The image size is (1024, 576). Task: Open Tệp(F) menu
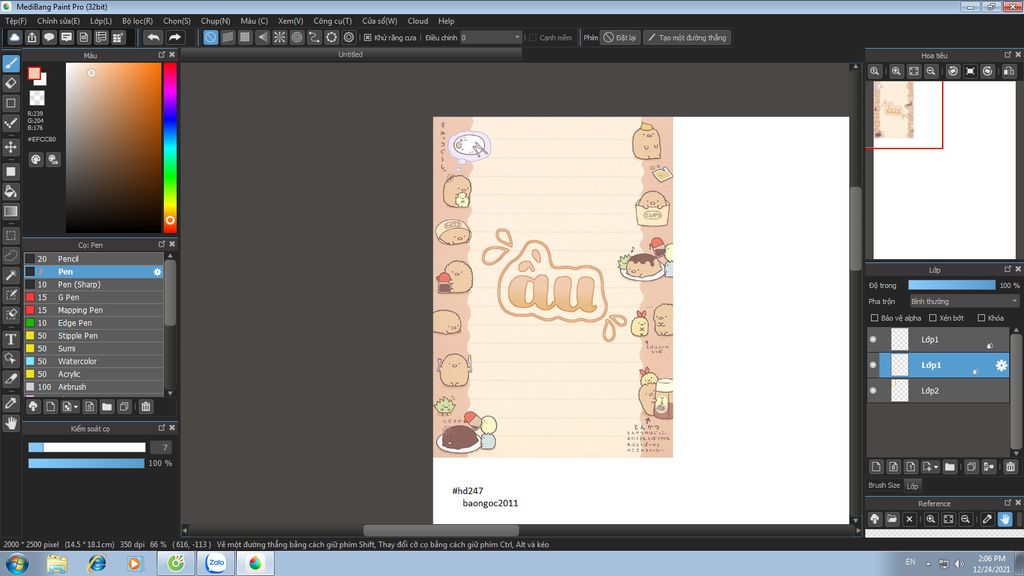pos(16,21)
